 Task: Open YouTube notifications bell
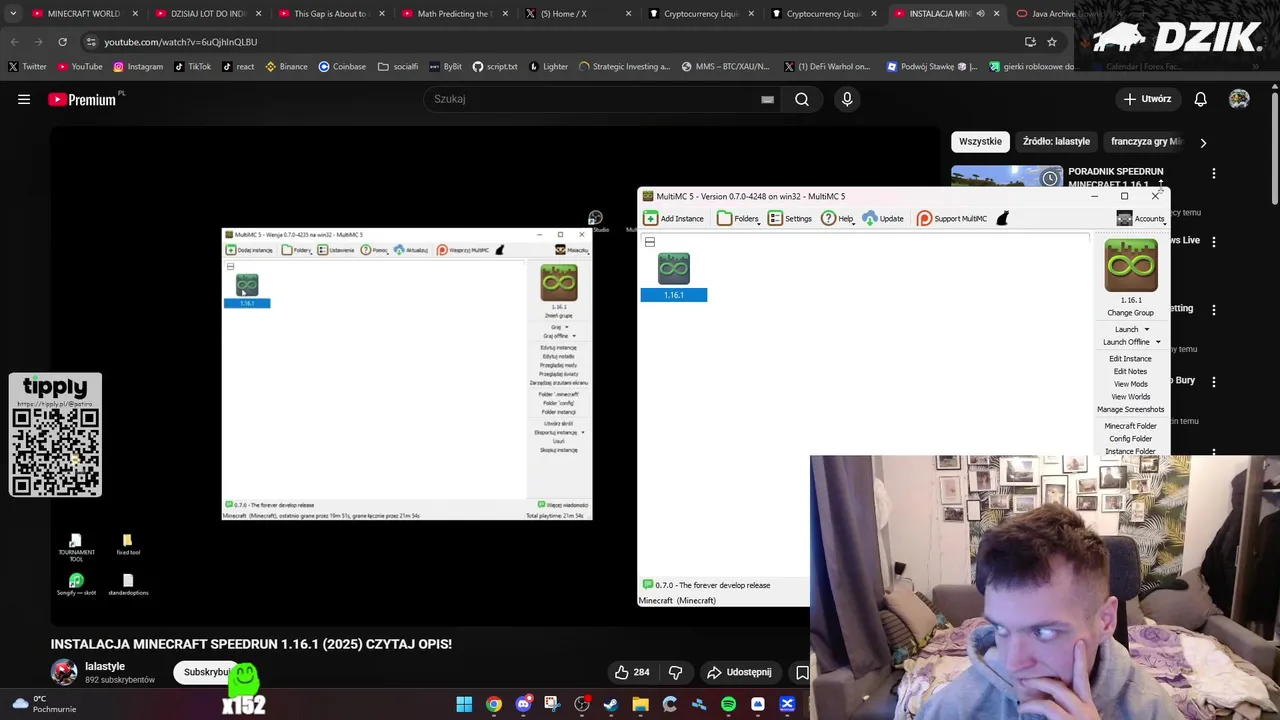pos(1200,99)
